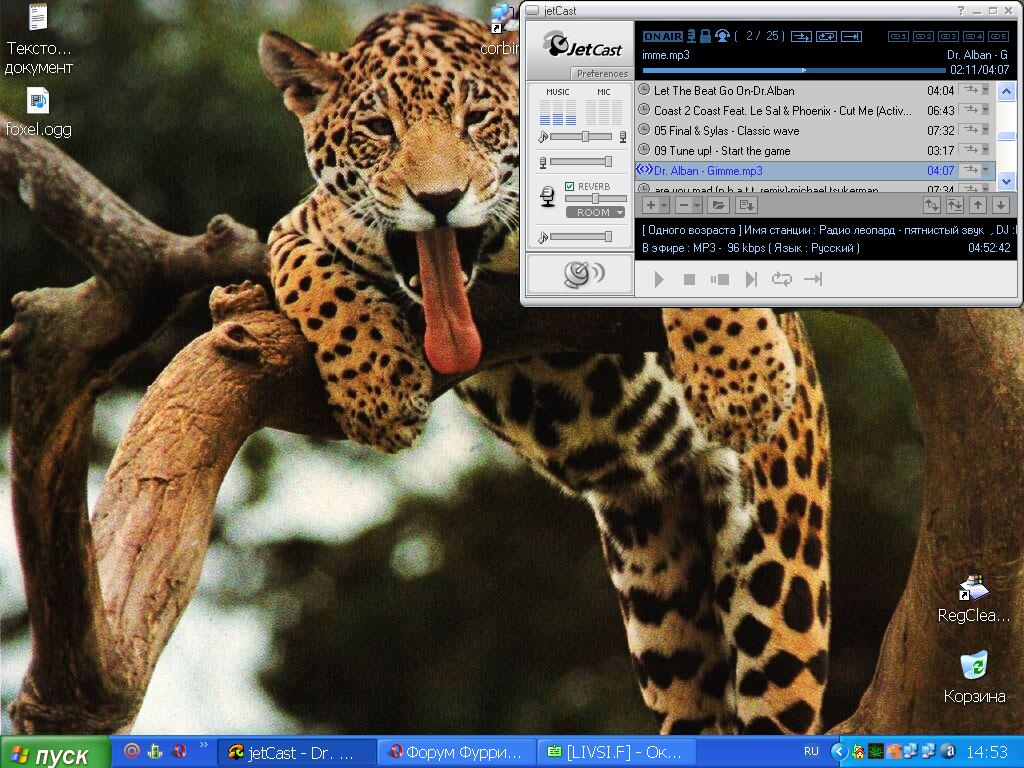Screen dimensions: 1024x768
Task: Expand the add (+) track dropdown arrow
Action: 664,206
